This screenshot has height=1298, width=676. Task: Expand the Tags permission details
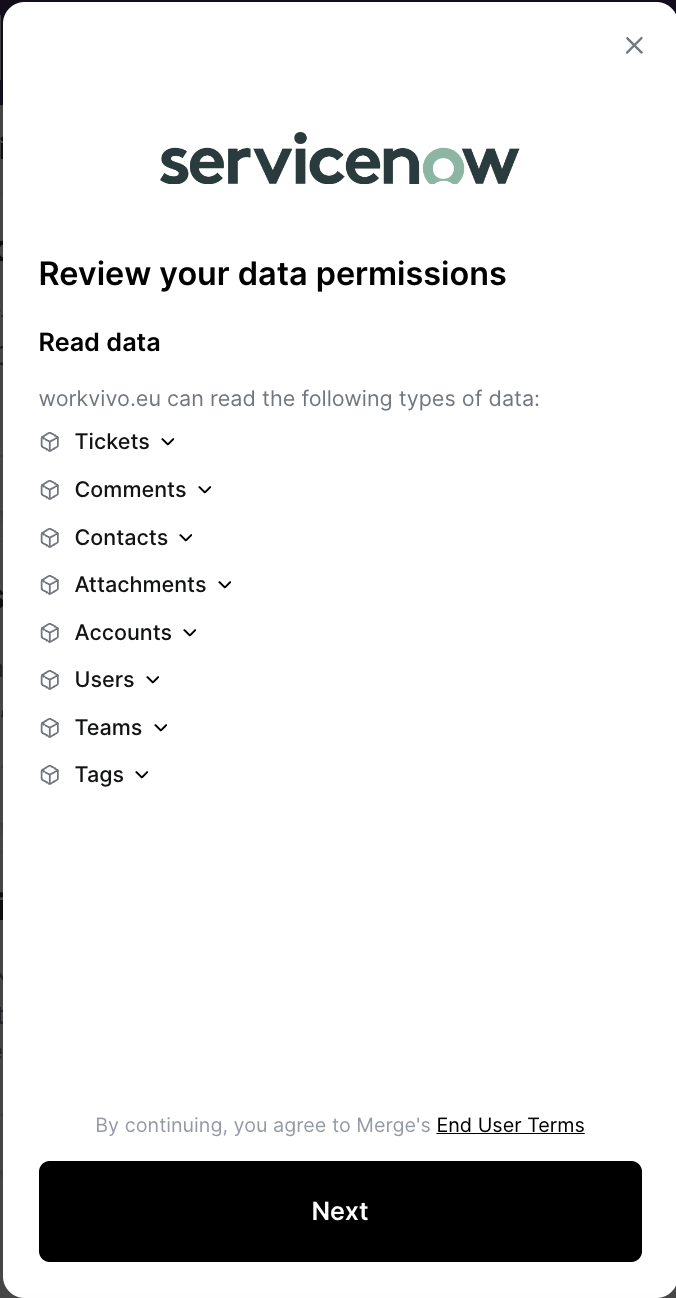tap(141, 774)
